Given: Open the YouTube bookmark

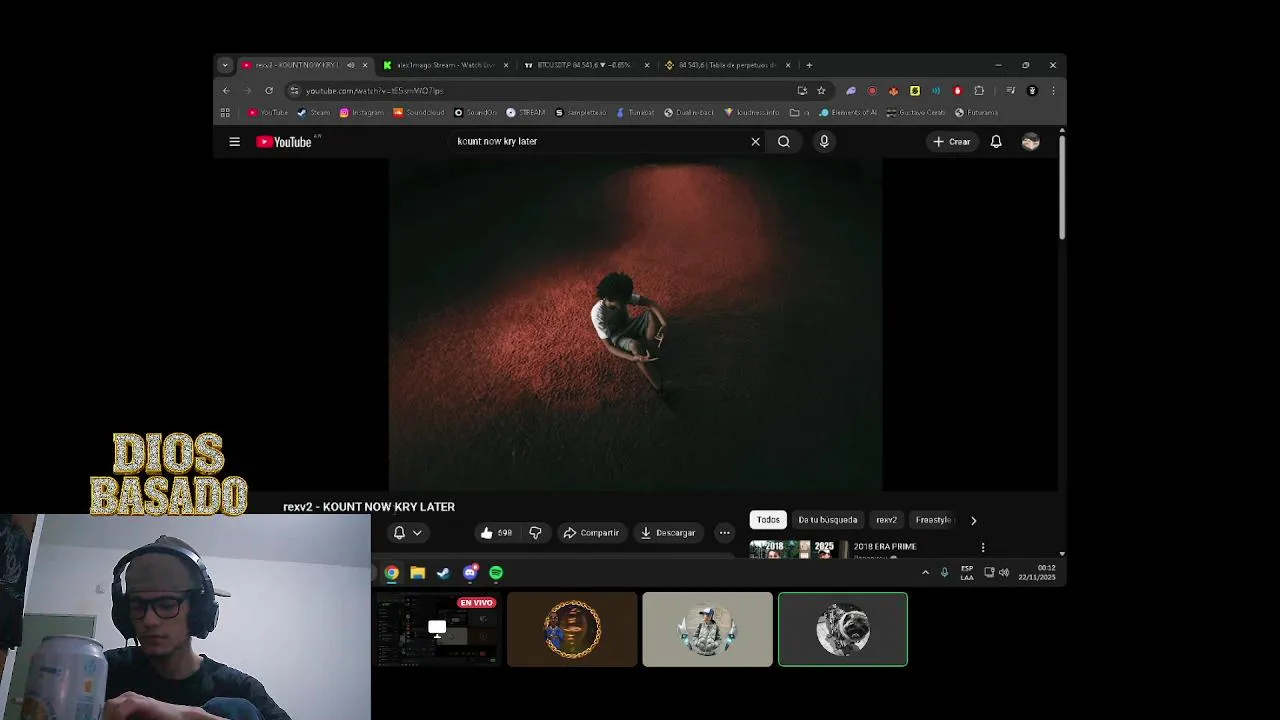Looking at the screenshot, I should [x=268, y=113].
